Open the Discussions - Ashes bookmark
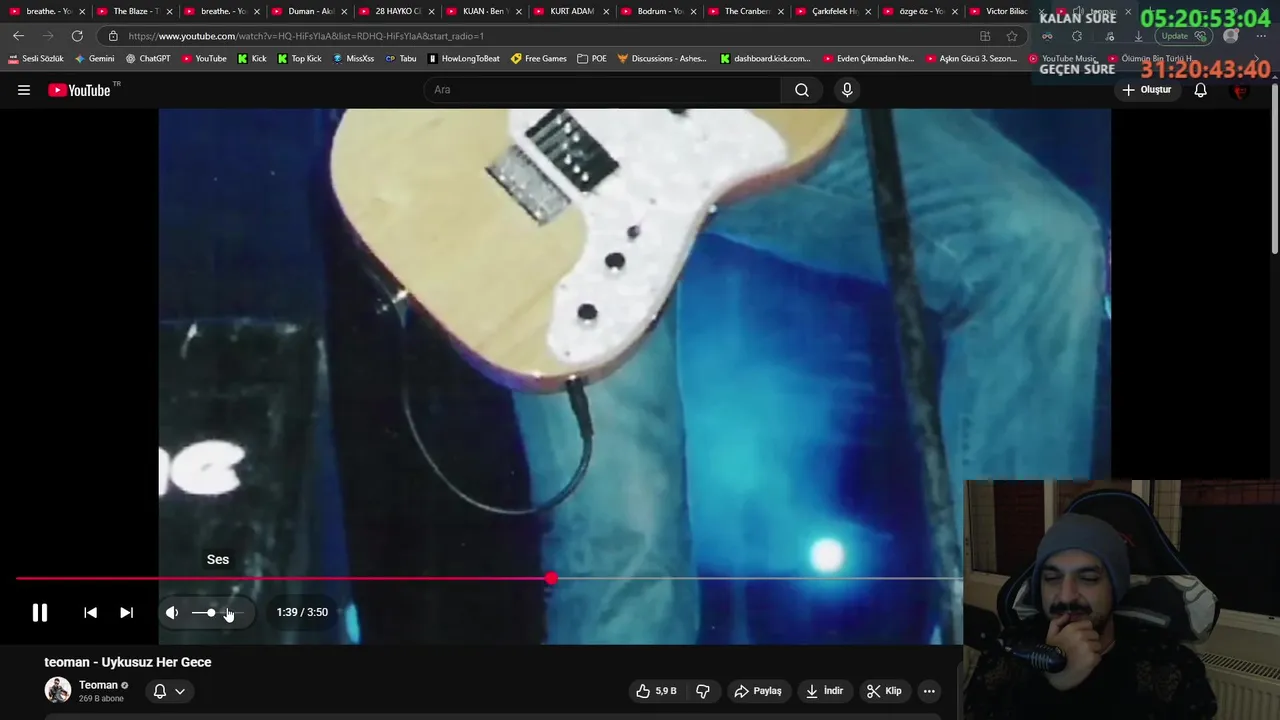Viewport: 1280px width, 720px height. 662,59
